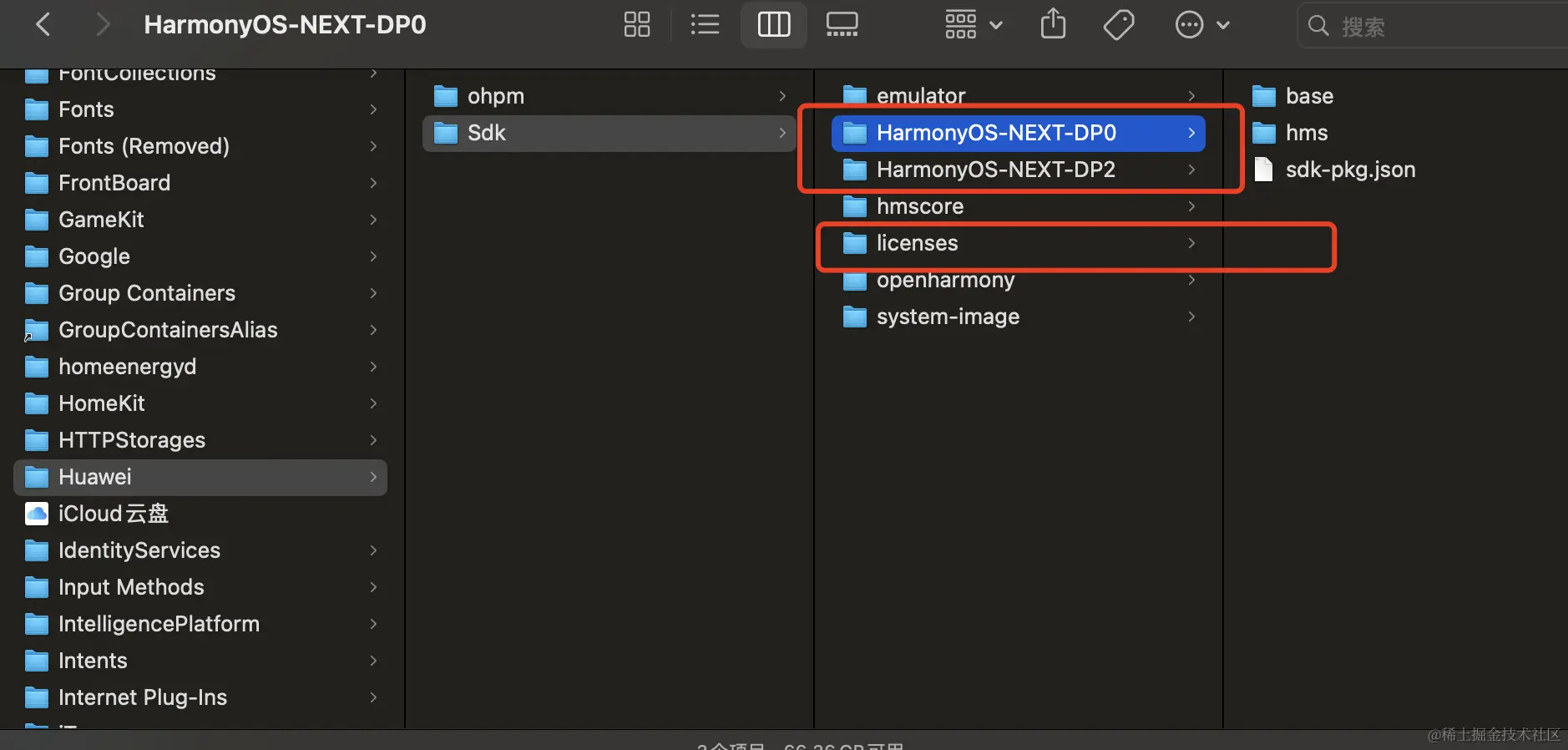Image resolution: width=1568 pixels, height=750 pixels.
Task: Open the more actions ellipsis menu
Action: pyautogui.click(x=1201, y=25)
